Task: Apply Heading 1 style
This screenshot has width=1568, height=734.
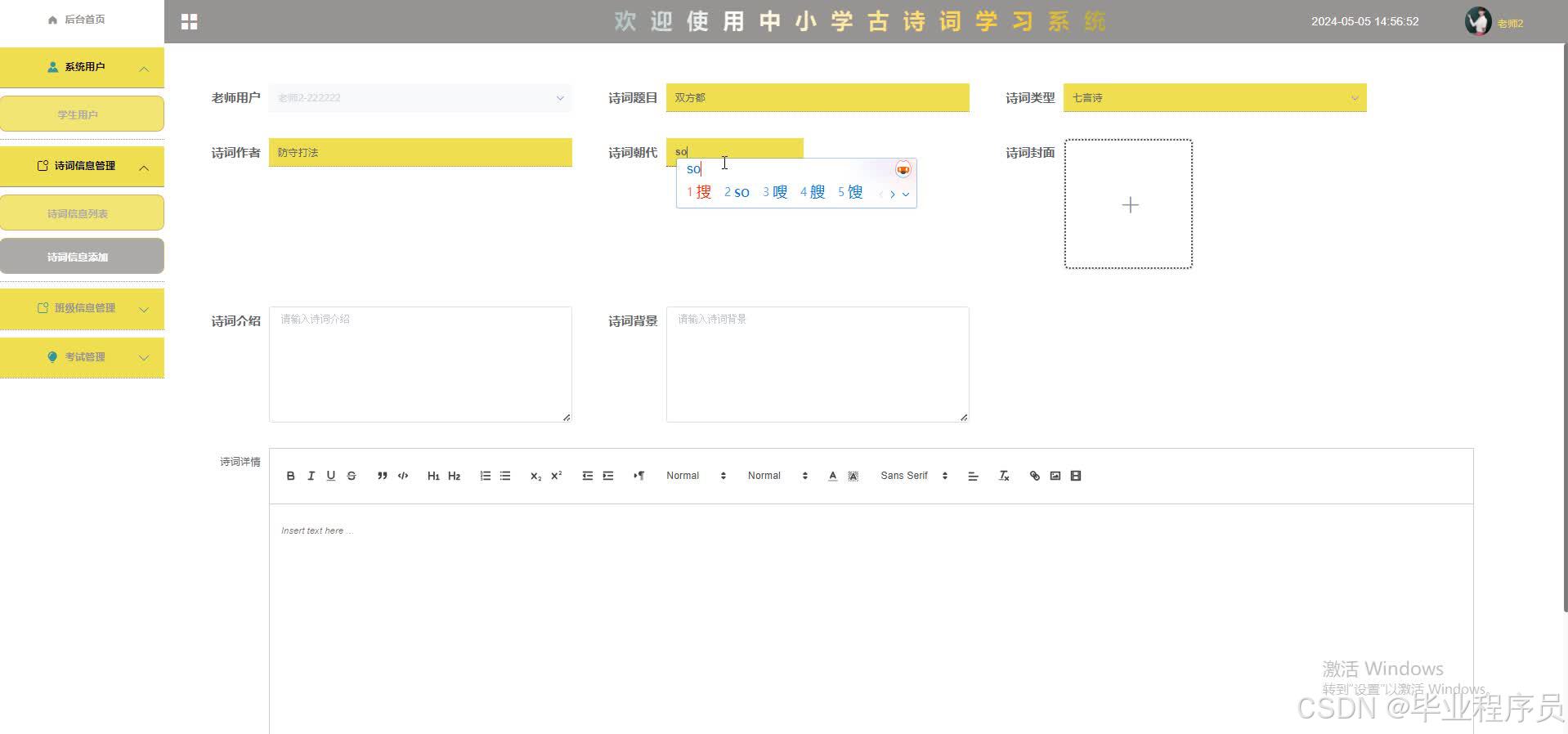Action: coord(433,476)
